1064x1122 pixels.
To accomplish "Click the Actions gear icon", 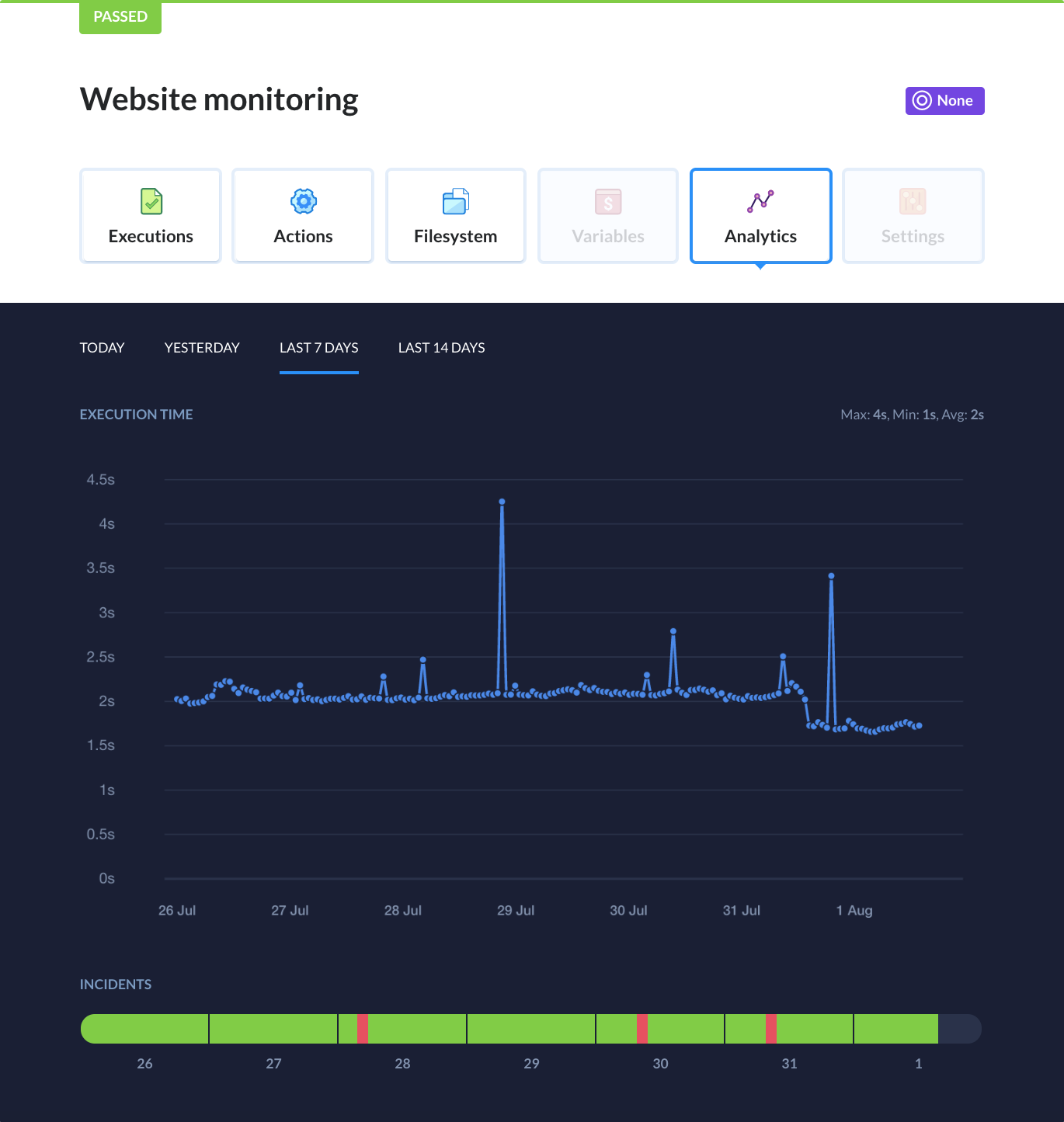I will click(304, 201).
